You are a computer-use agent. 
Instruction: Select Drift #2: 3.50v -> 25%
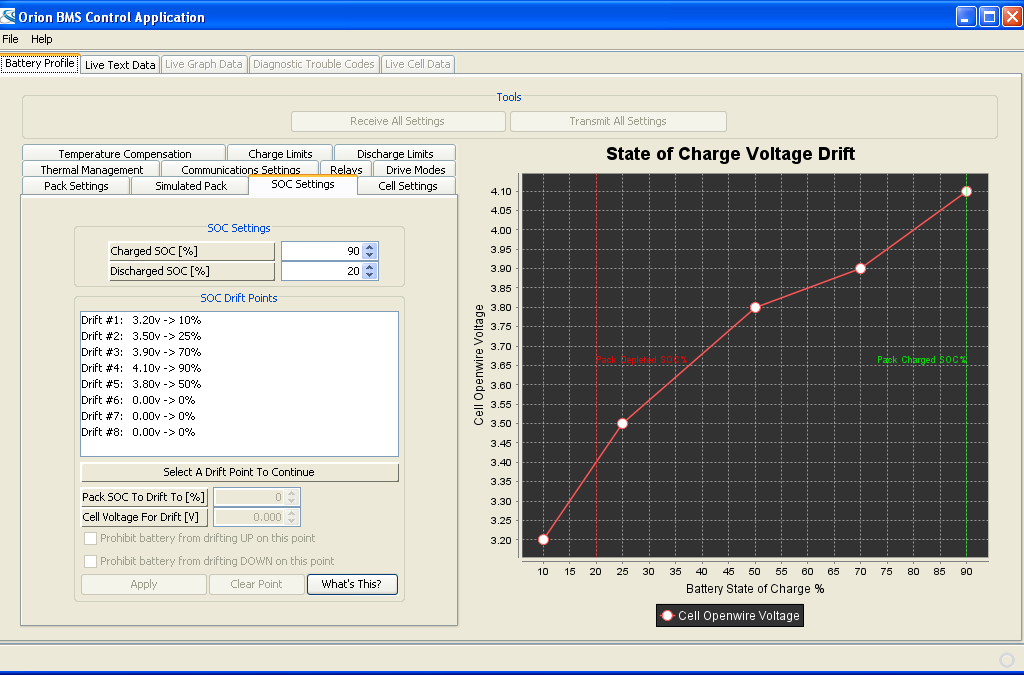(239, 336)
